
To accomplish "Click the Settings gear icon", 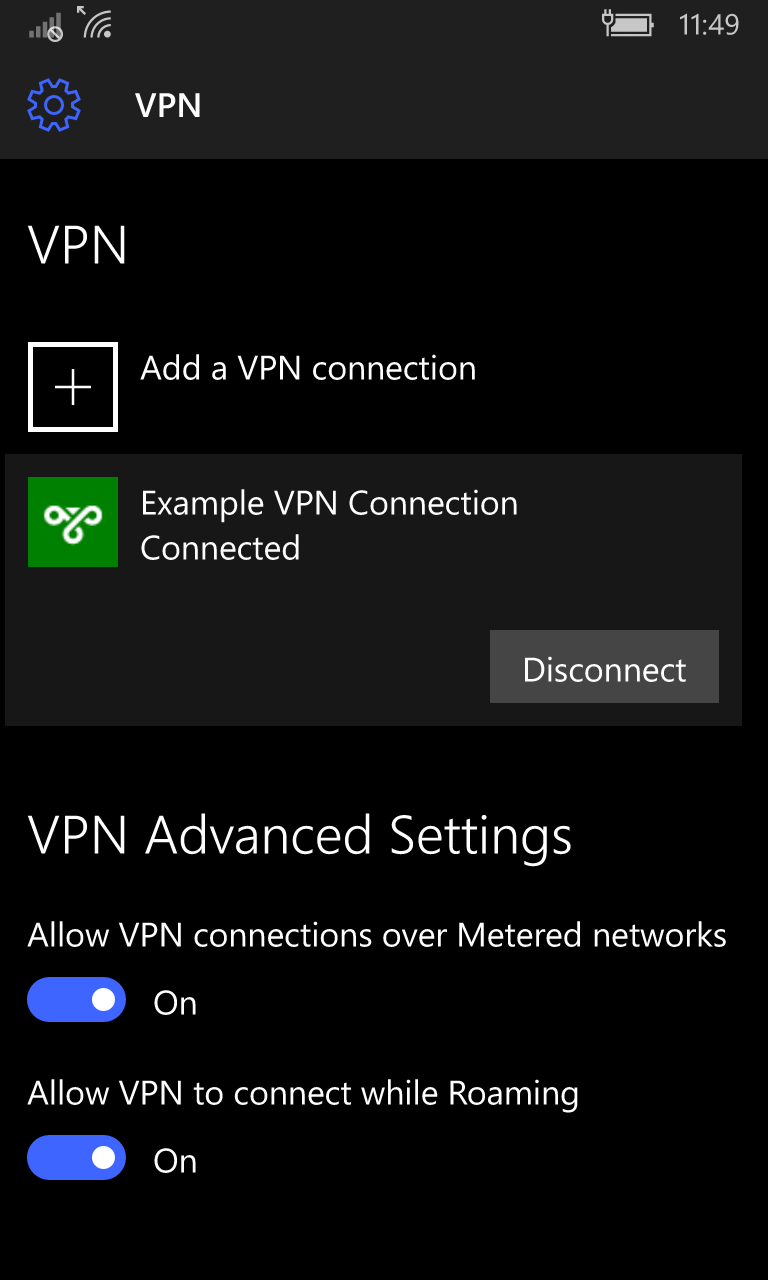I will 54,105.
